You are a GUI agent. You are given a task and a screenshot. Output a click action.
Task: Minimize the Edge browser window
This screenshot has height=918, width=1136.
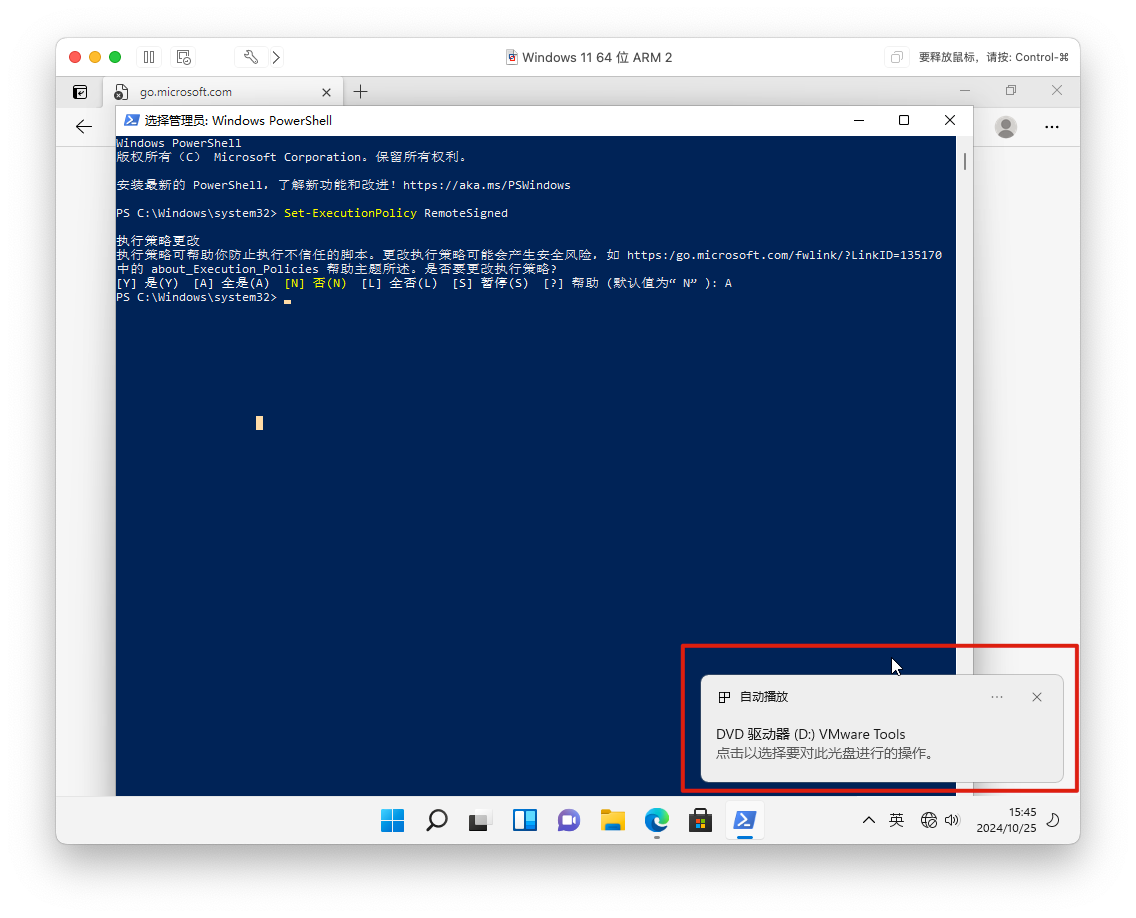965,91
